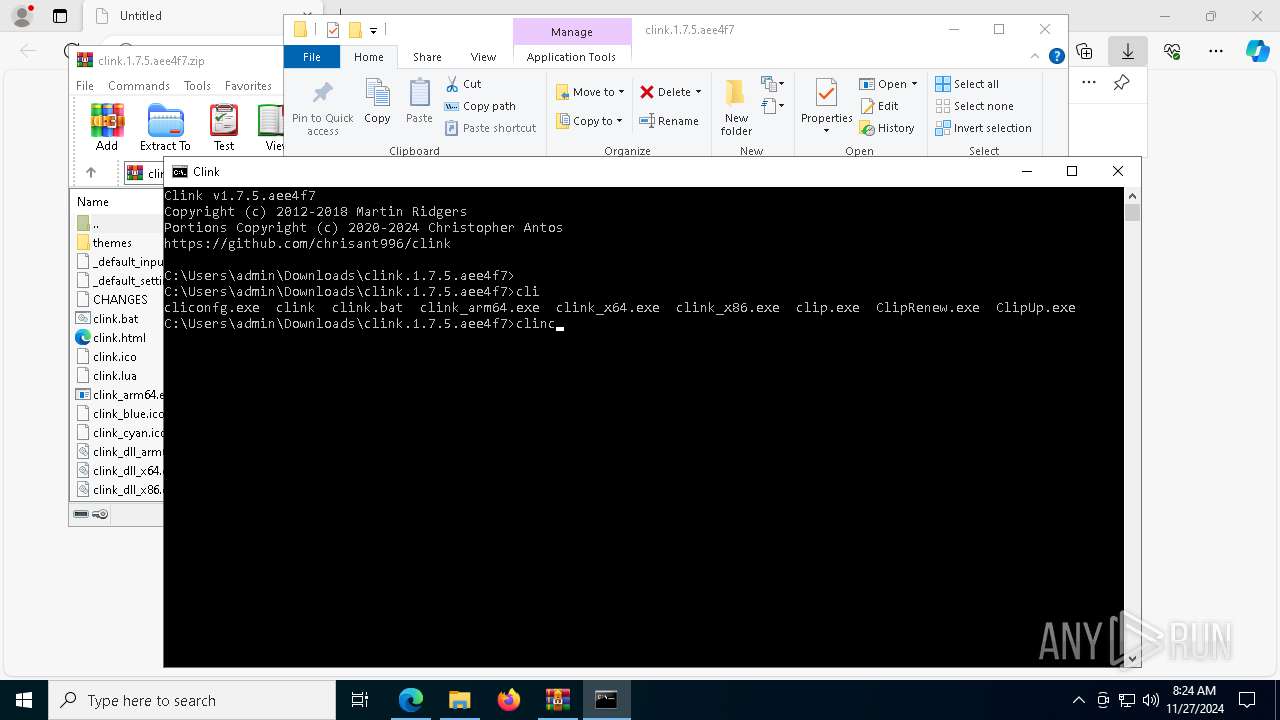Click WinRAR up one level arrow
The width and height of the screenshot is (1280, 720).
tap(90, 172)
